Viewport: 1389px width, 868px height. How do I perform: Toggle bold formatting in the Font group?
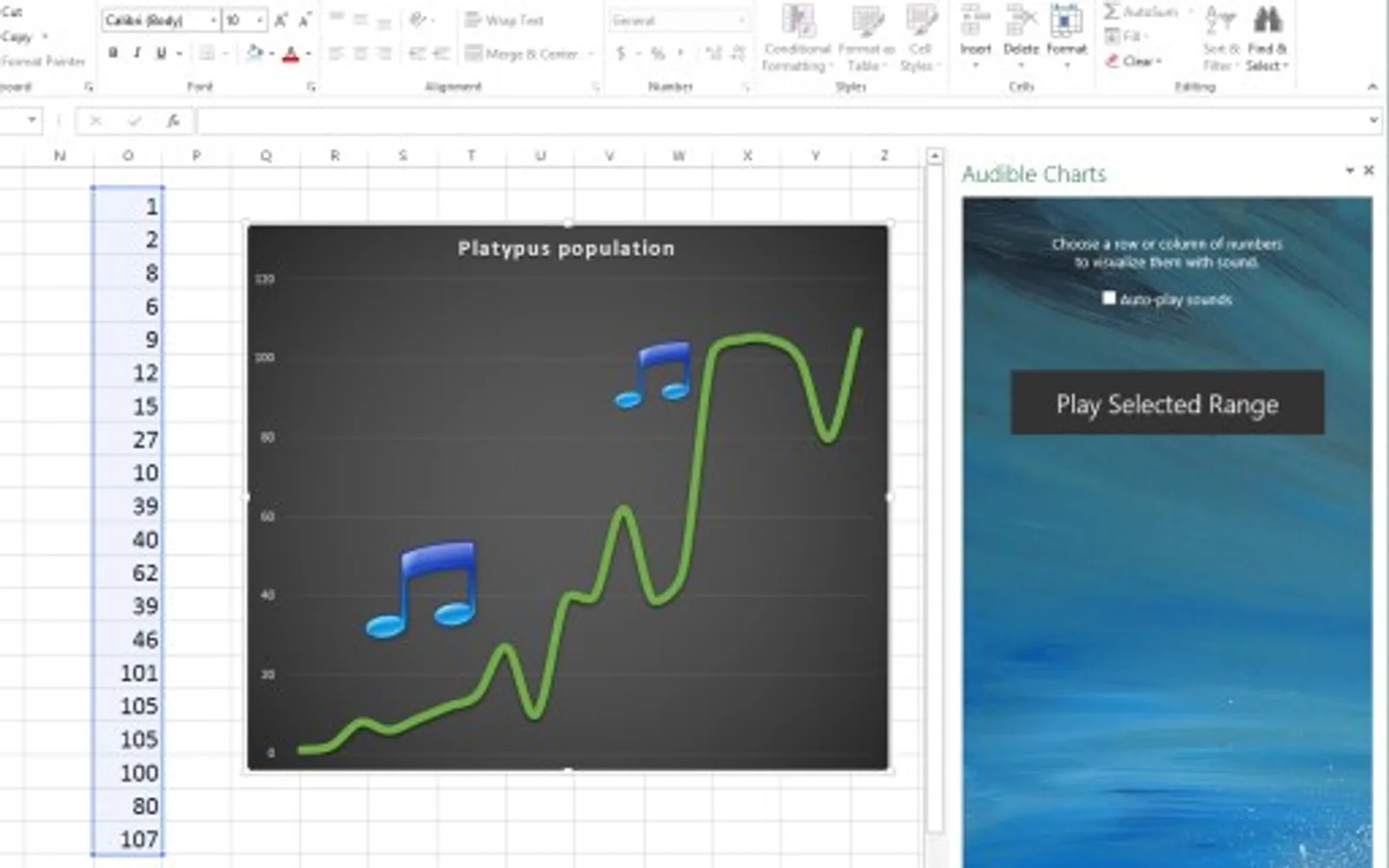(x=113, y=54)
